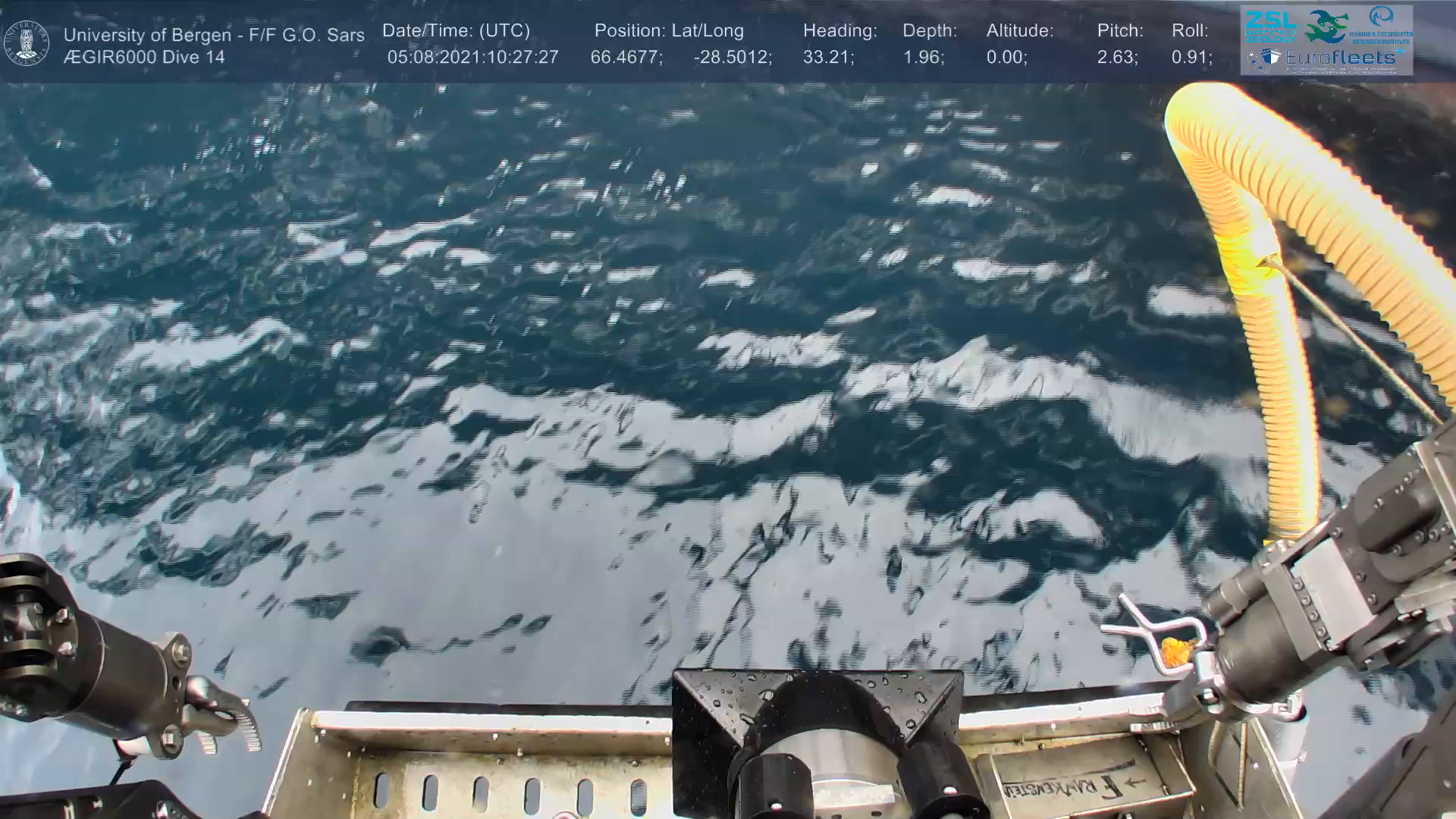Click the Pitch value 2.63
The image size is (1456, 819).
[x=1117, y=58]
